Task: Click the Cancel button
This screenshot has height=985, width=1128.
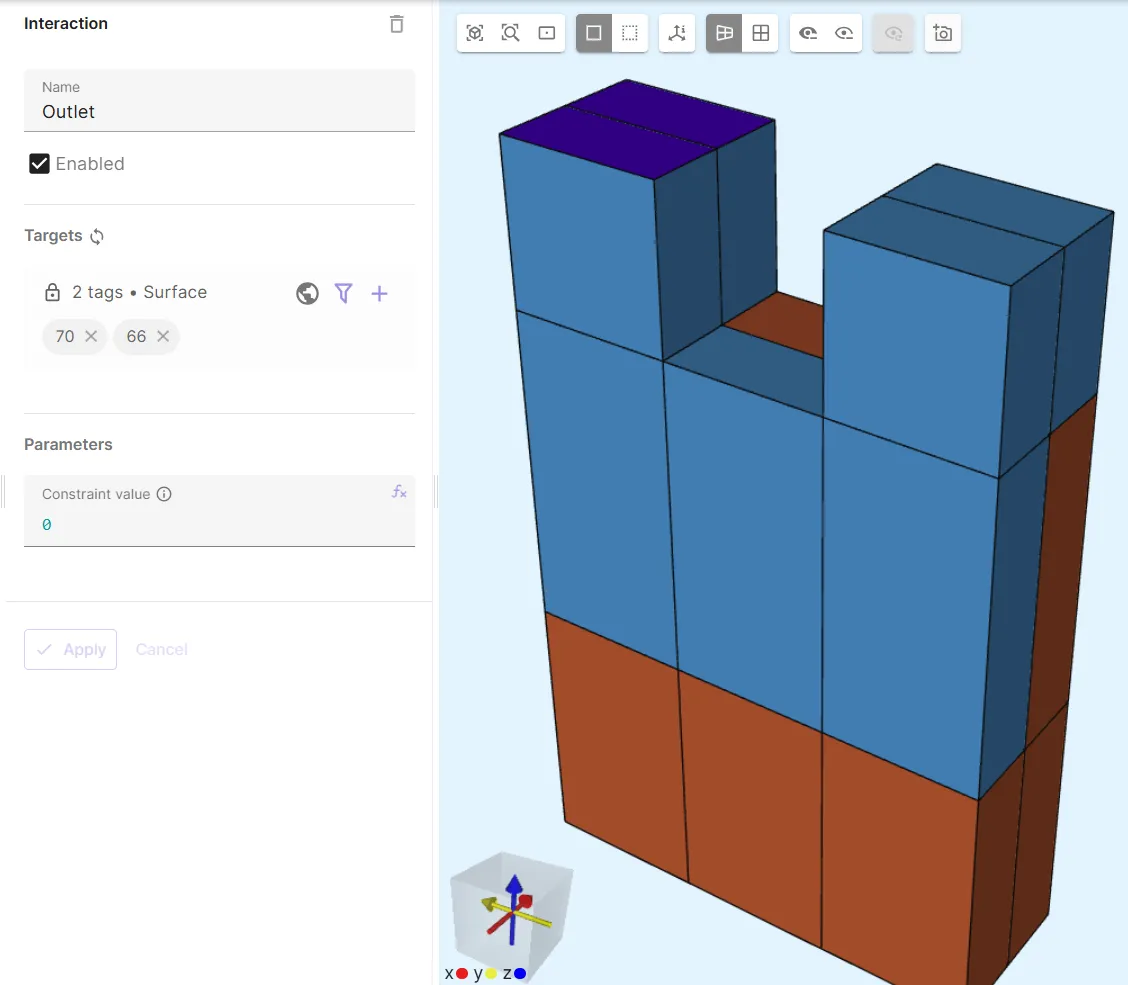Action: (161, 649)
